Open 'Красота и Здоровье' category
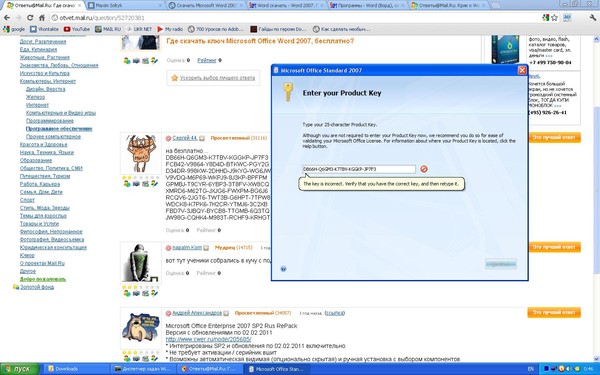The width and height of the screenshot is (600, 375). (x=44, y=145)
